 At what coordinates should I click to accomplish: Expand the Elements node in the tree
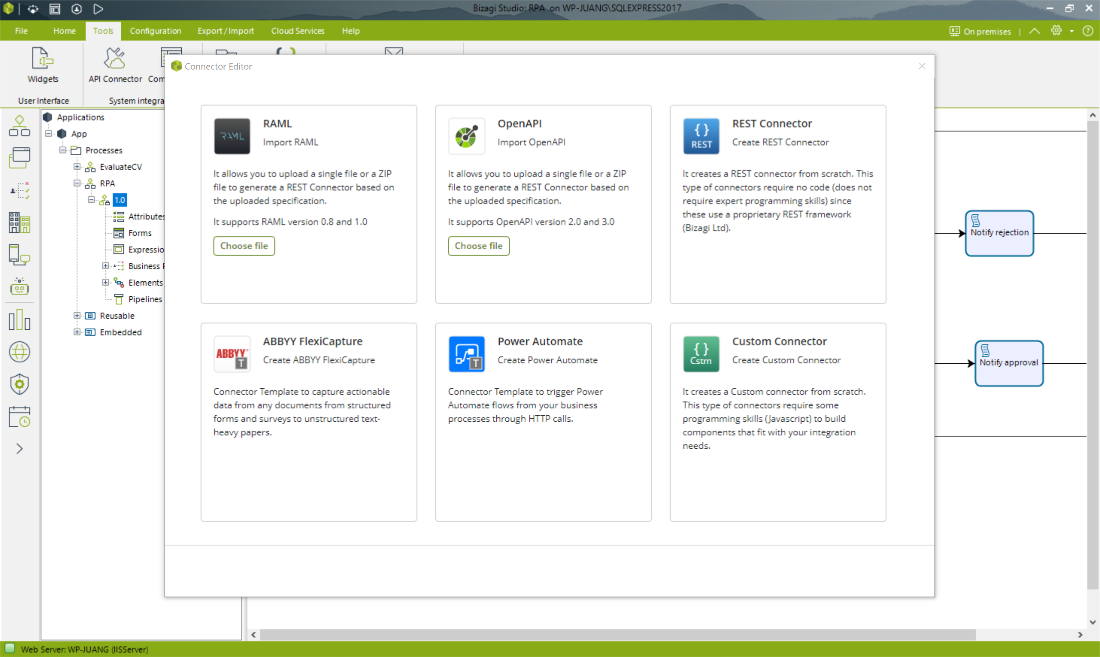tap(105, 283)
